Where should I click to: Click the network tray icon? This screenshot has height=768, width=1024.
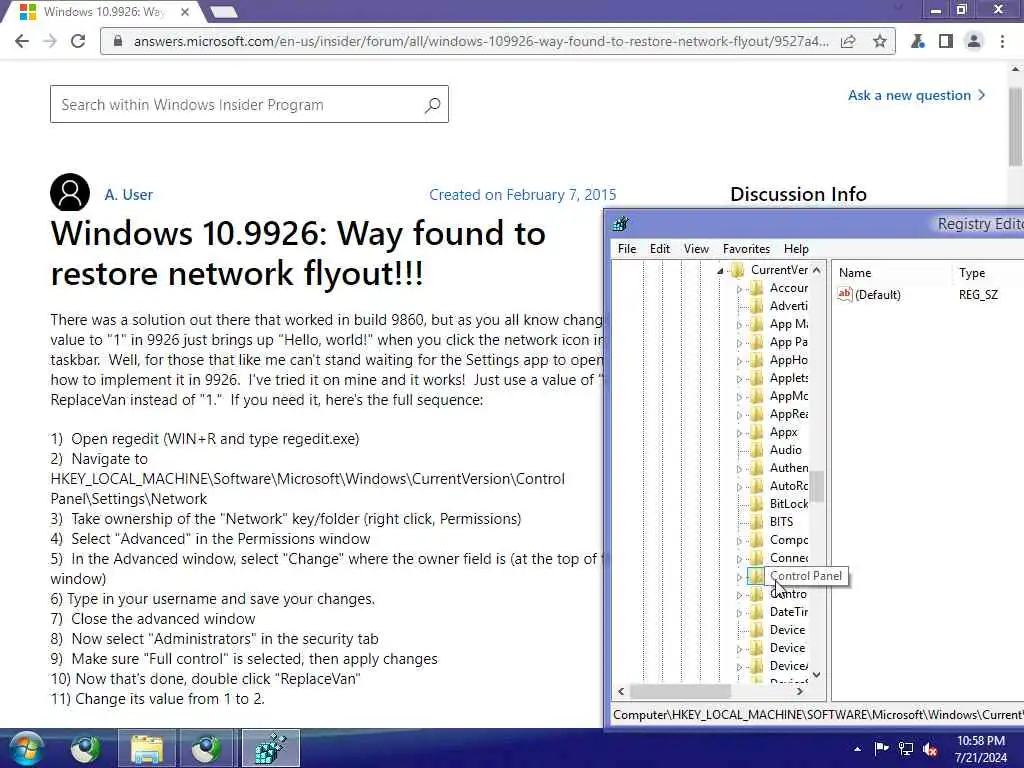tap(906, 748)
